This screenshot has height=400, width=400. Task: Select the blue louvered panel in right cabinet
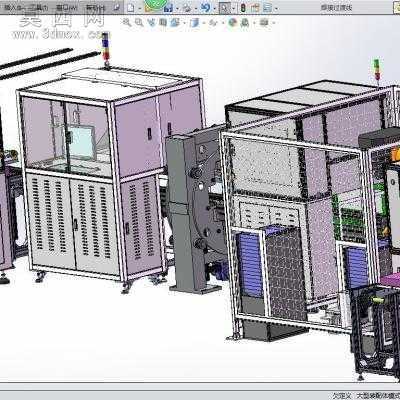[250, 265]
